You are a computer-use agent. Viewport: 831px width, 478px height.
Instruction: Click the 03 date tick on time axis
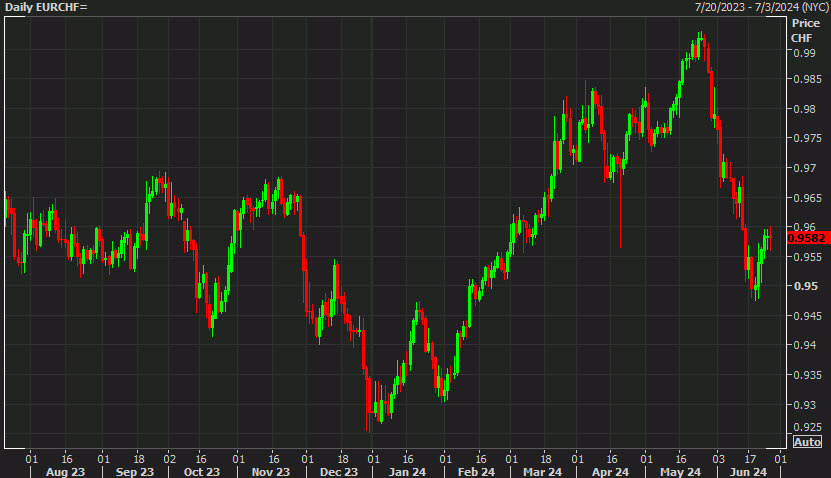click(x=718, y=459)
